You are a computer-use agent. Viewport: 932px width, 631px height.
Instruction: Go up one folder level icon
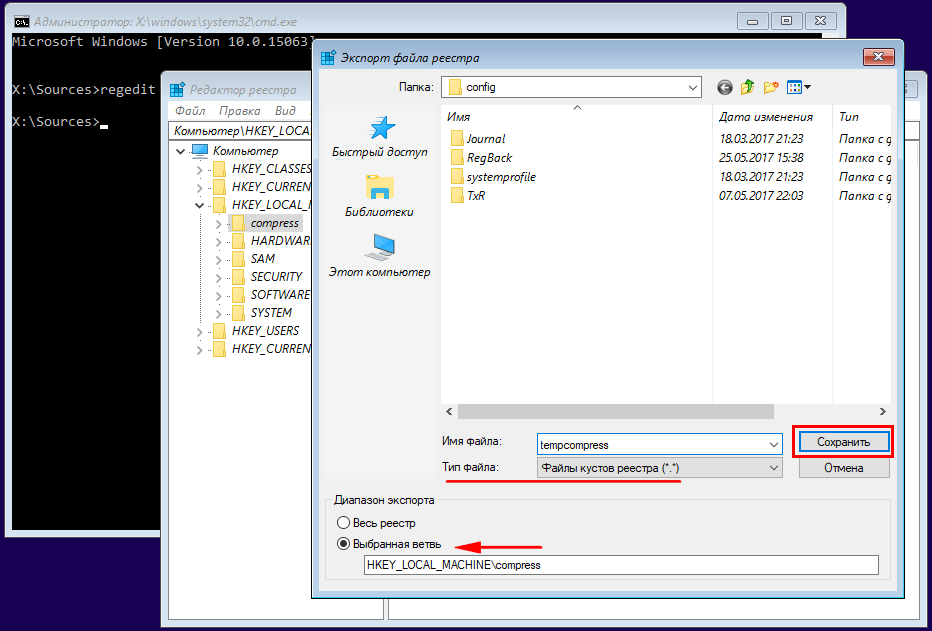click(747, 87)
